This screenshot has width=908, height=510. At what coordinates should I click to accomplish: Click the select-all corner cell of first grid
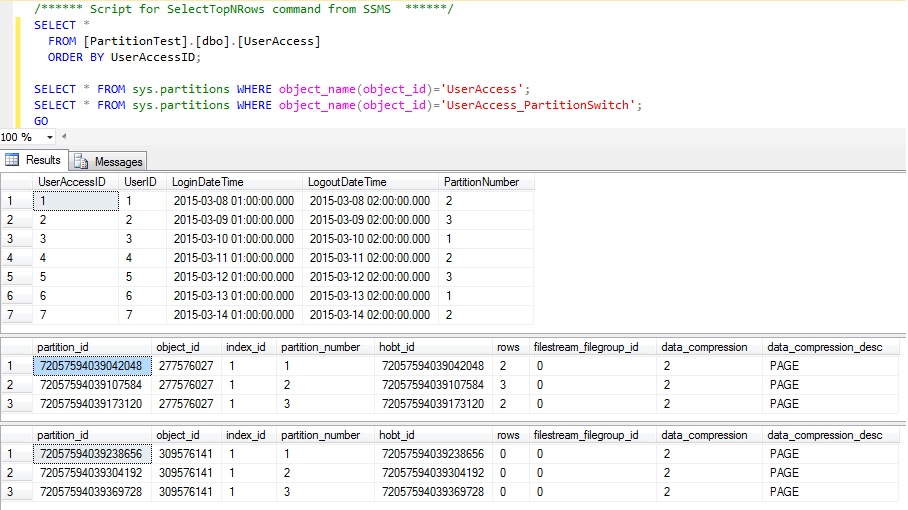tap(15, 182)
